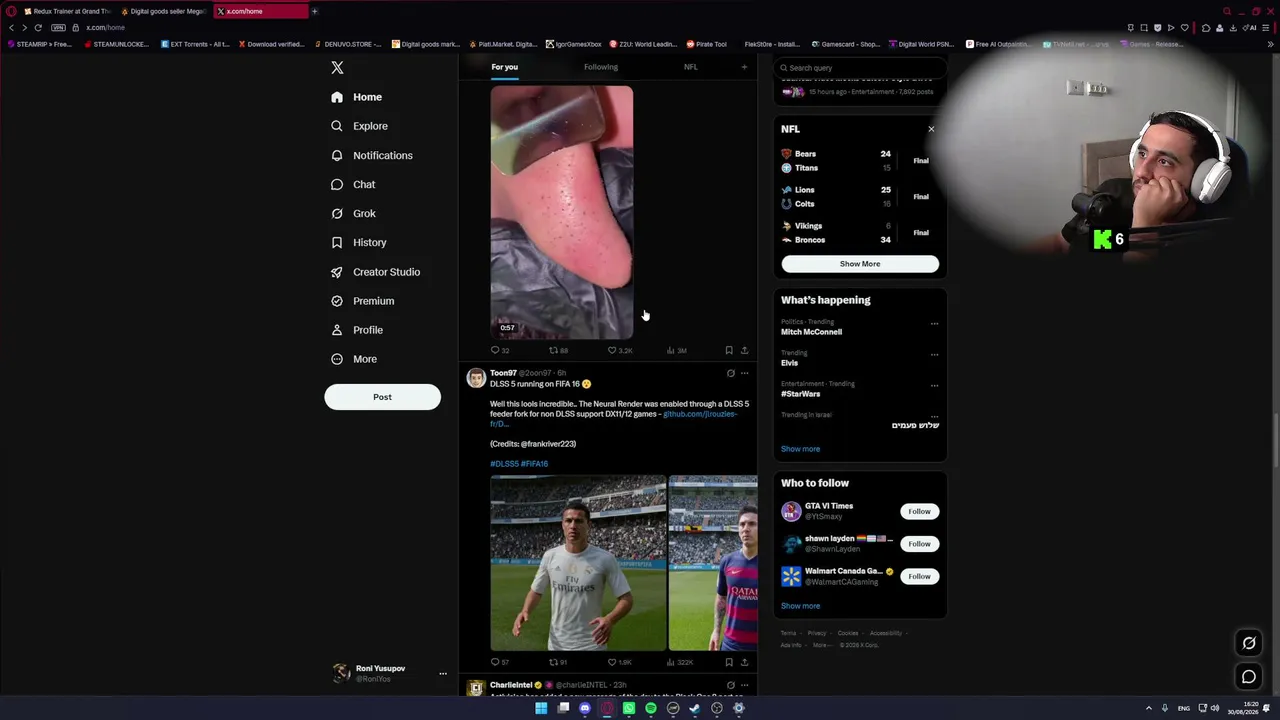Open Toon97's profile avatar
This screenshot has width=1280, height=720.
pyautogui.click(x=476, y=377)
